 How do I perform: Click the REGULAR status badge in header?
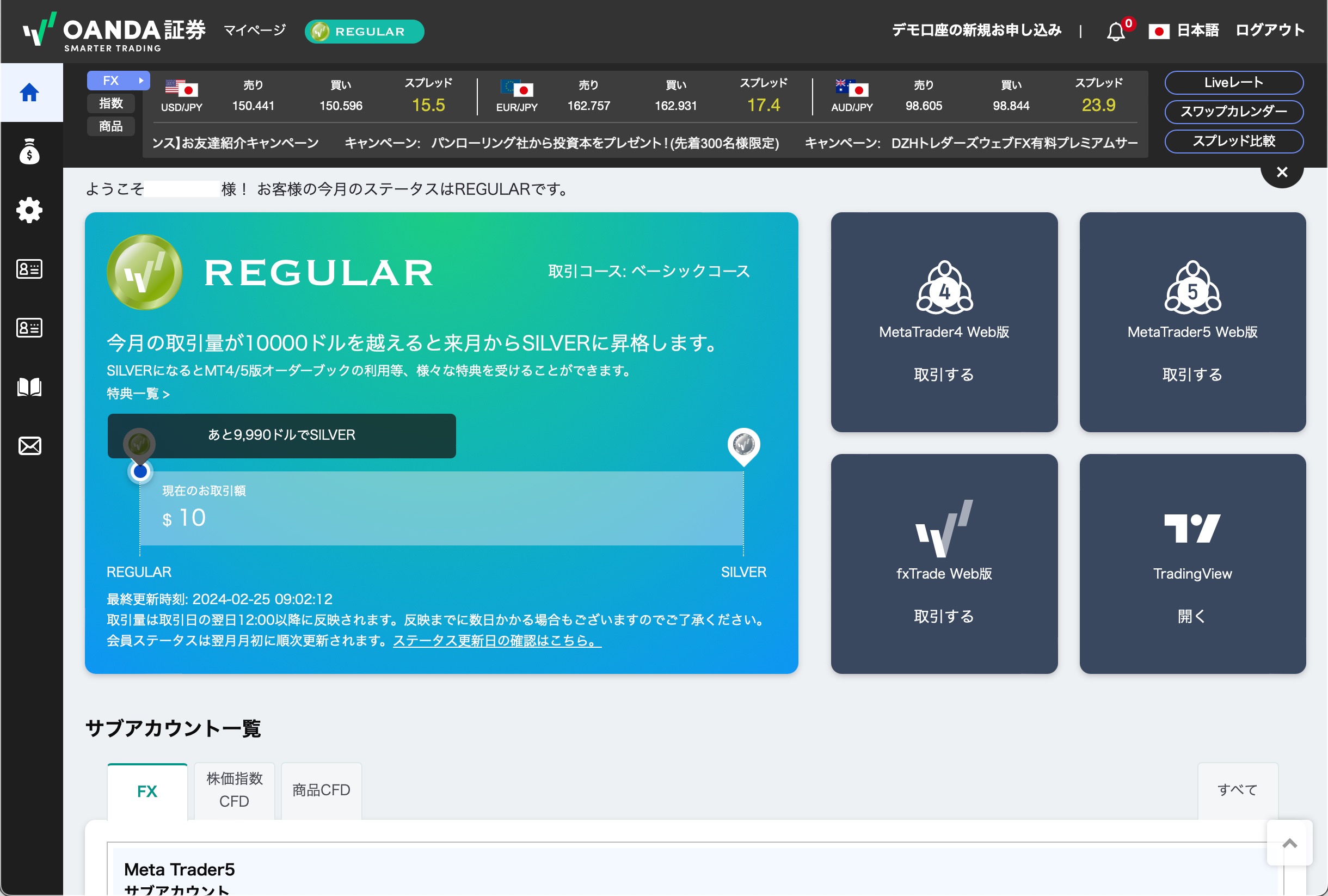364,32
